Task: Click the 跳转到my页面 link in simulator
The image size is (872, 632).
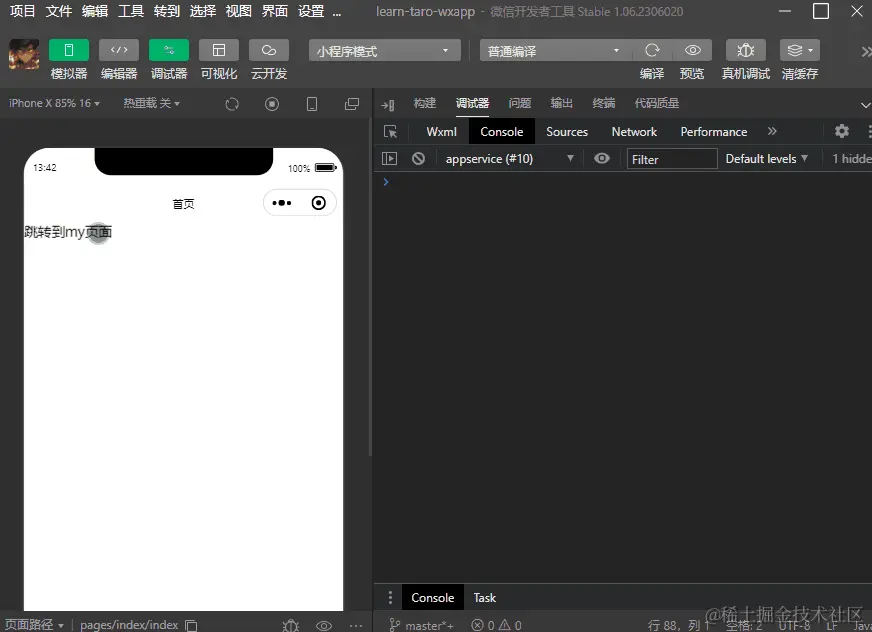Action: tap(68, 231)
